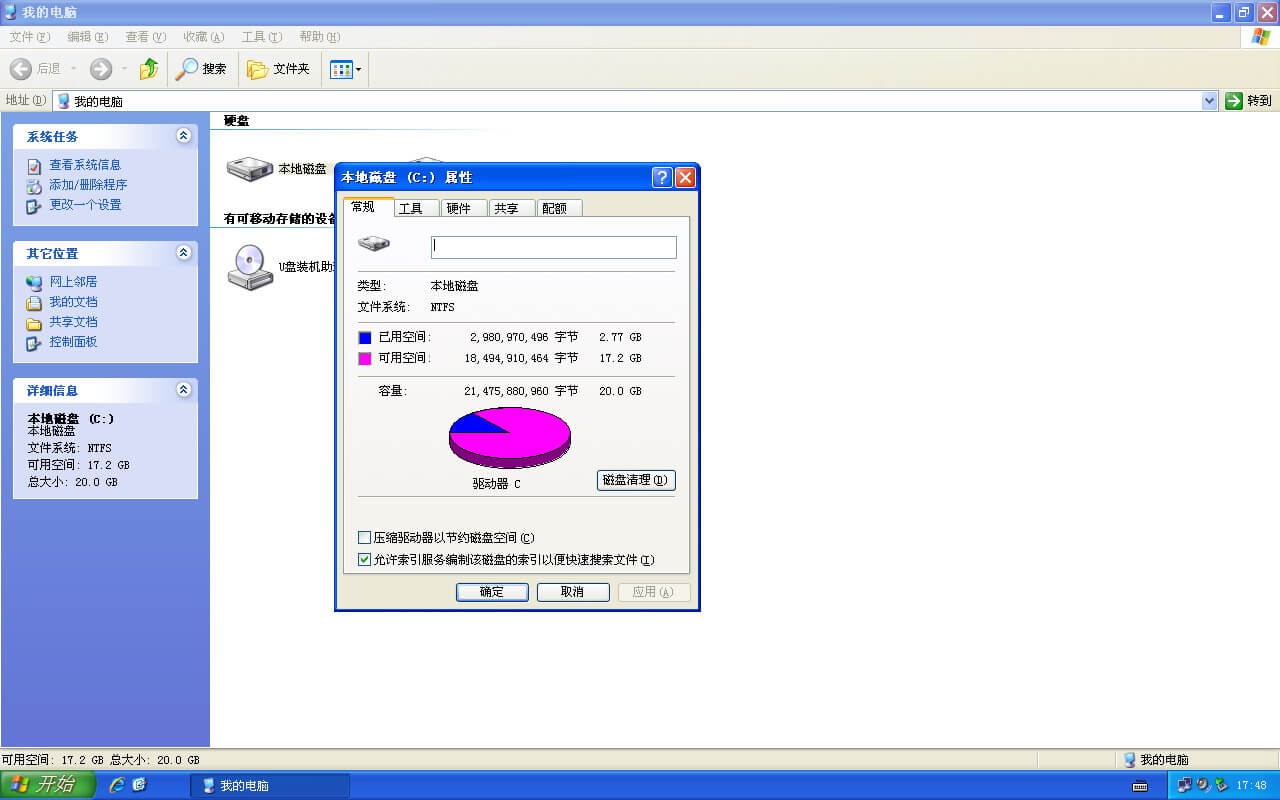
Task: Open the 收藏 menu
Action: (204, 37)
